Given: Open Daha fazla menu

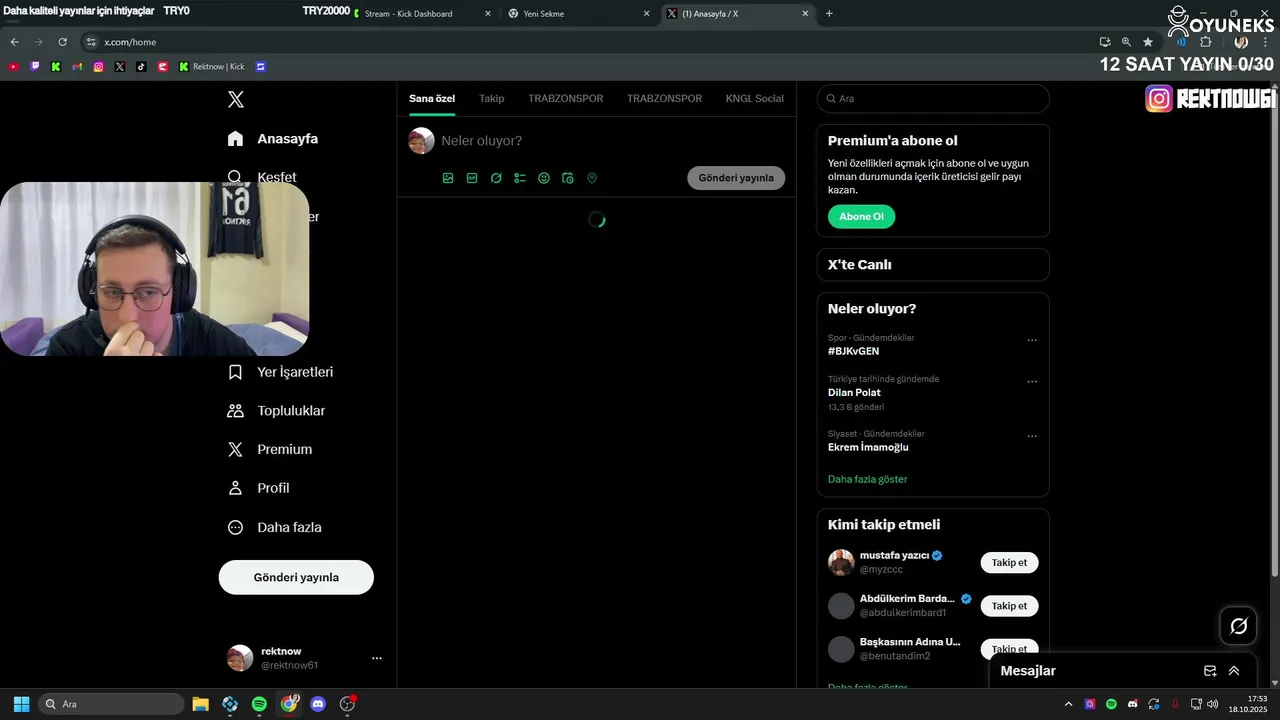Looking at the screenshot, I should pyautogui.click(x=275, y=527).
